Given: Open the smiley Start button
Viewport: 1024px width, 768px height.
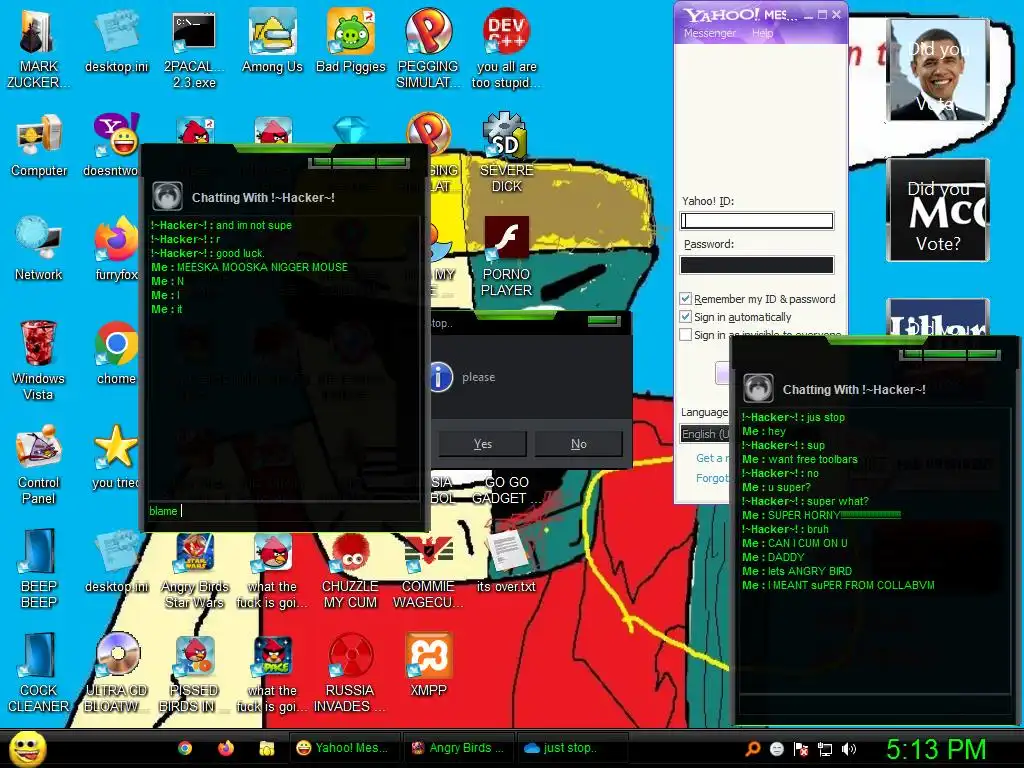Looking at the screenshot, I should [28, 748].
